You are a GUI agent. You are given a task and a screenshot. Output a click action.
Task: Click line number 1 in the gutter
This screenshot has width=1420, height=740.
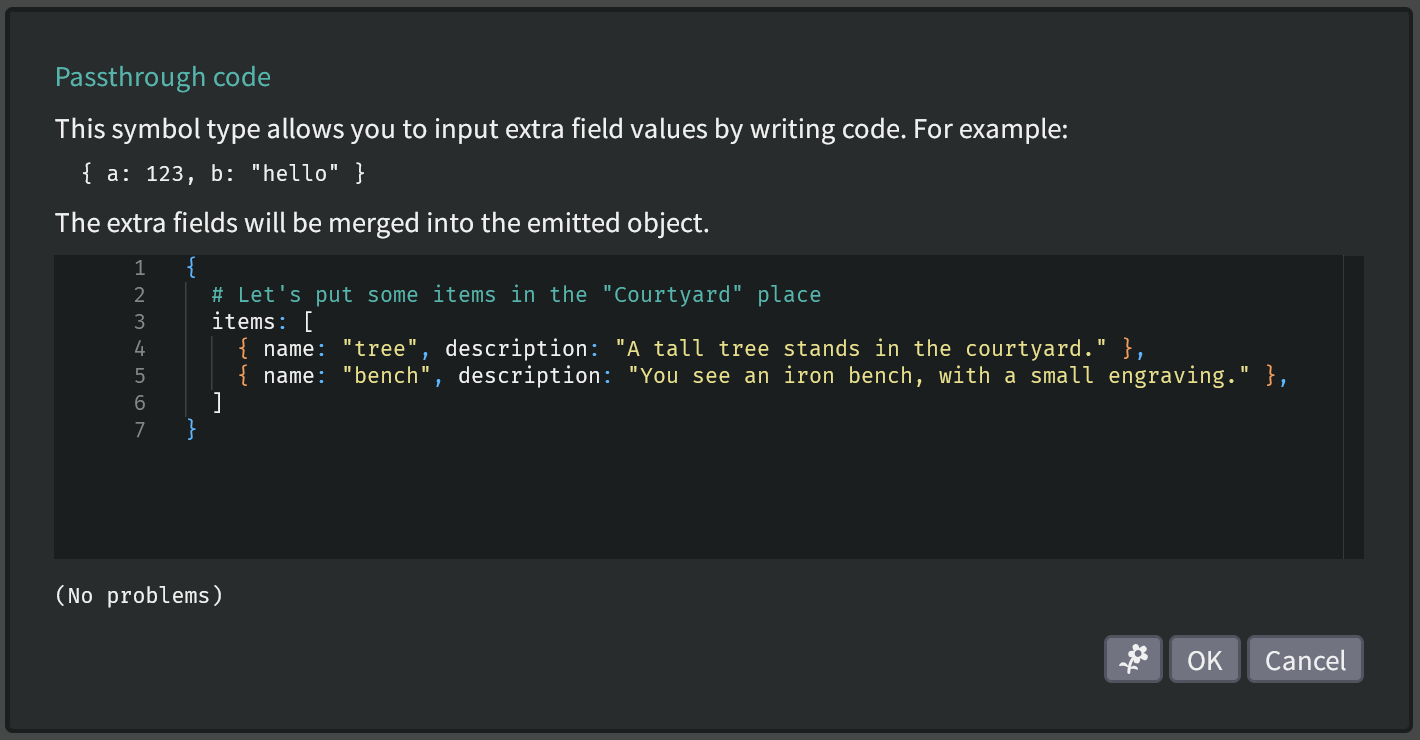pyautogui.click(x=139, y=268)
